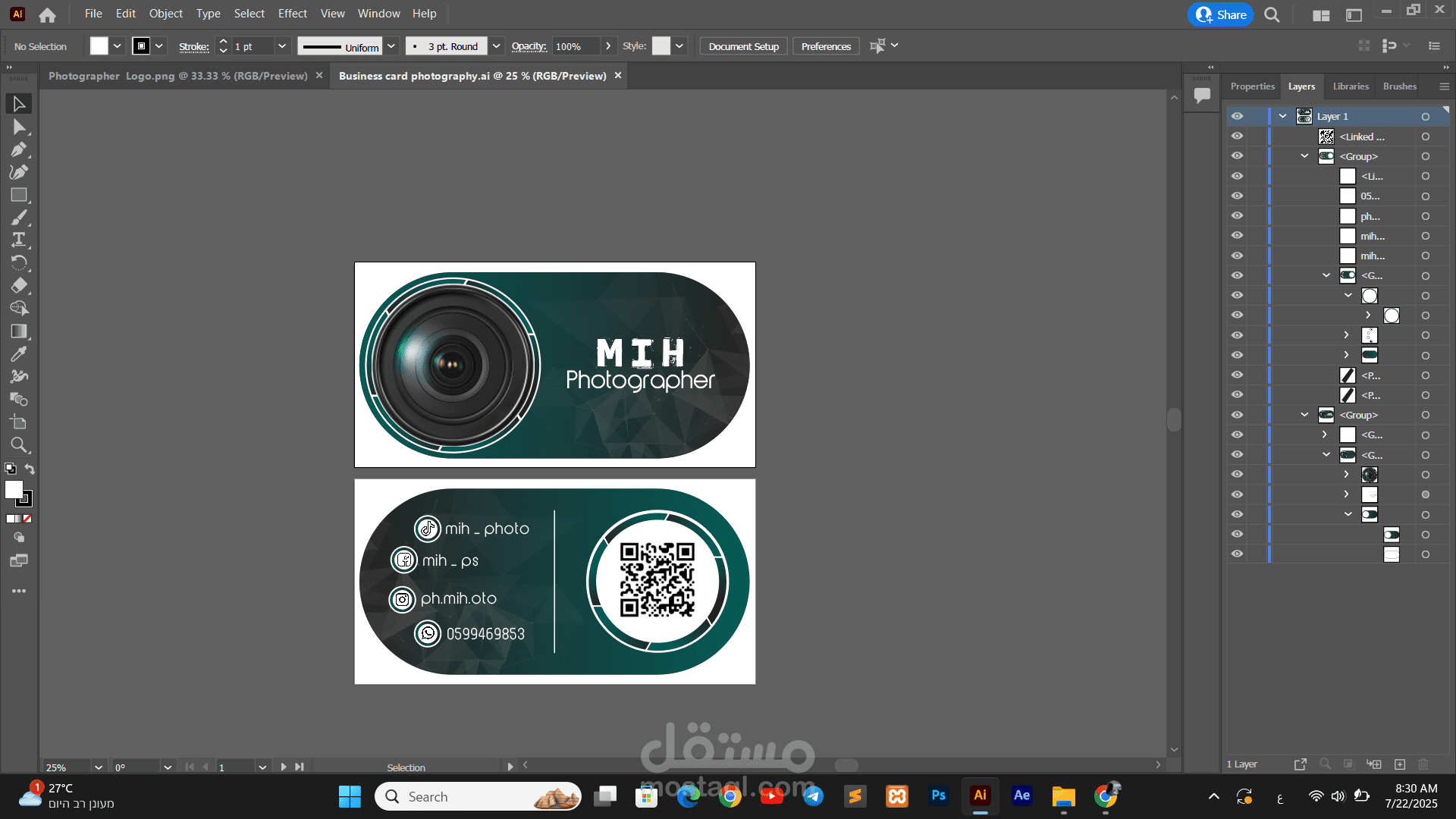Switch to Photographer Logo.png tab
Viewport: 1456px width, 819px height.
178,76
